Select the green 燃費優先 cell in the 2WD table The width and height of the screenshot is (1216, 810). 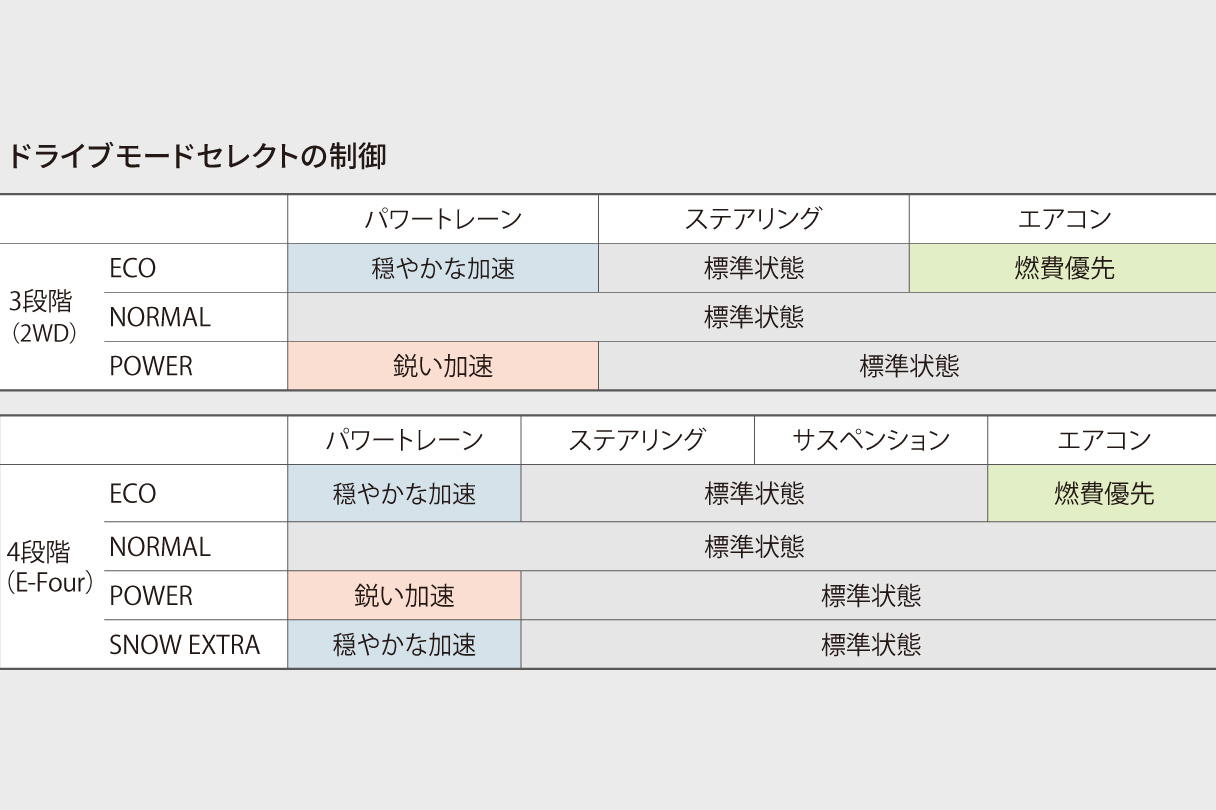(1063, 268)
